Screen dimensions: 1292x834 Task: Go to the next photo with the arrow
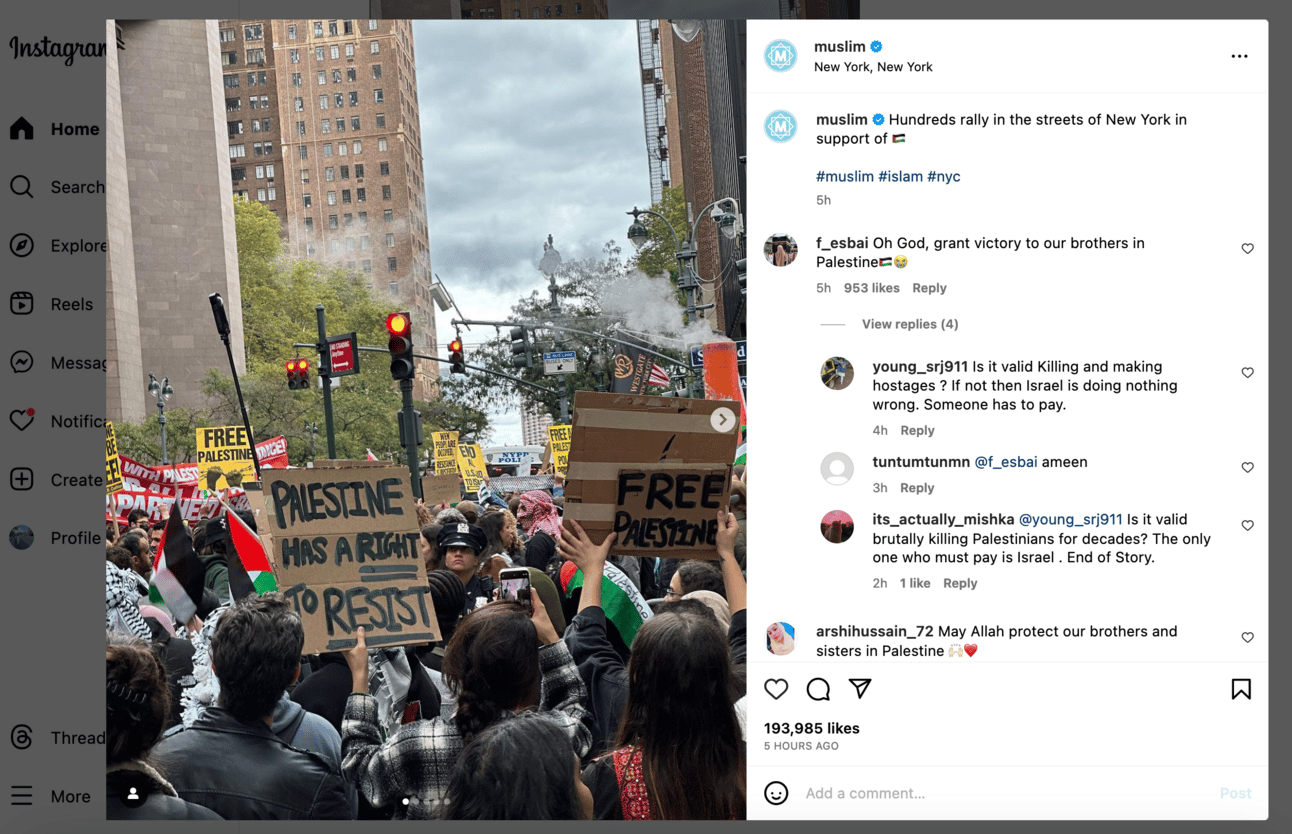pos(723,420)
